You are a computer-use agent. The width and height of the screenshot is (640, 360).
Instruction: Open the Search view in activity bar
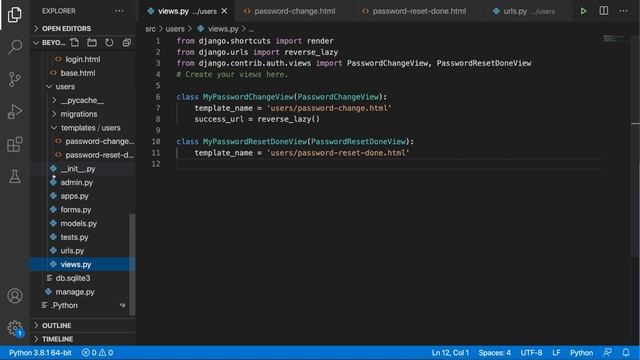coord(15,47)
